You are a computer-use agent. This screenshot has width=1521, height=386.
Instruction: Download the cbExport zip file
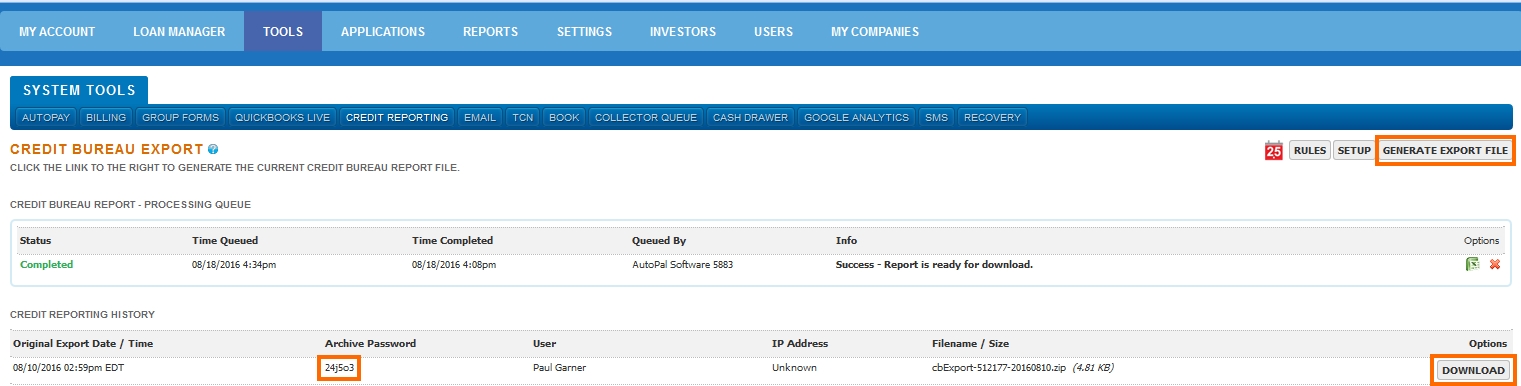coord(1473,370)
